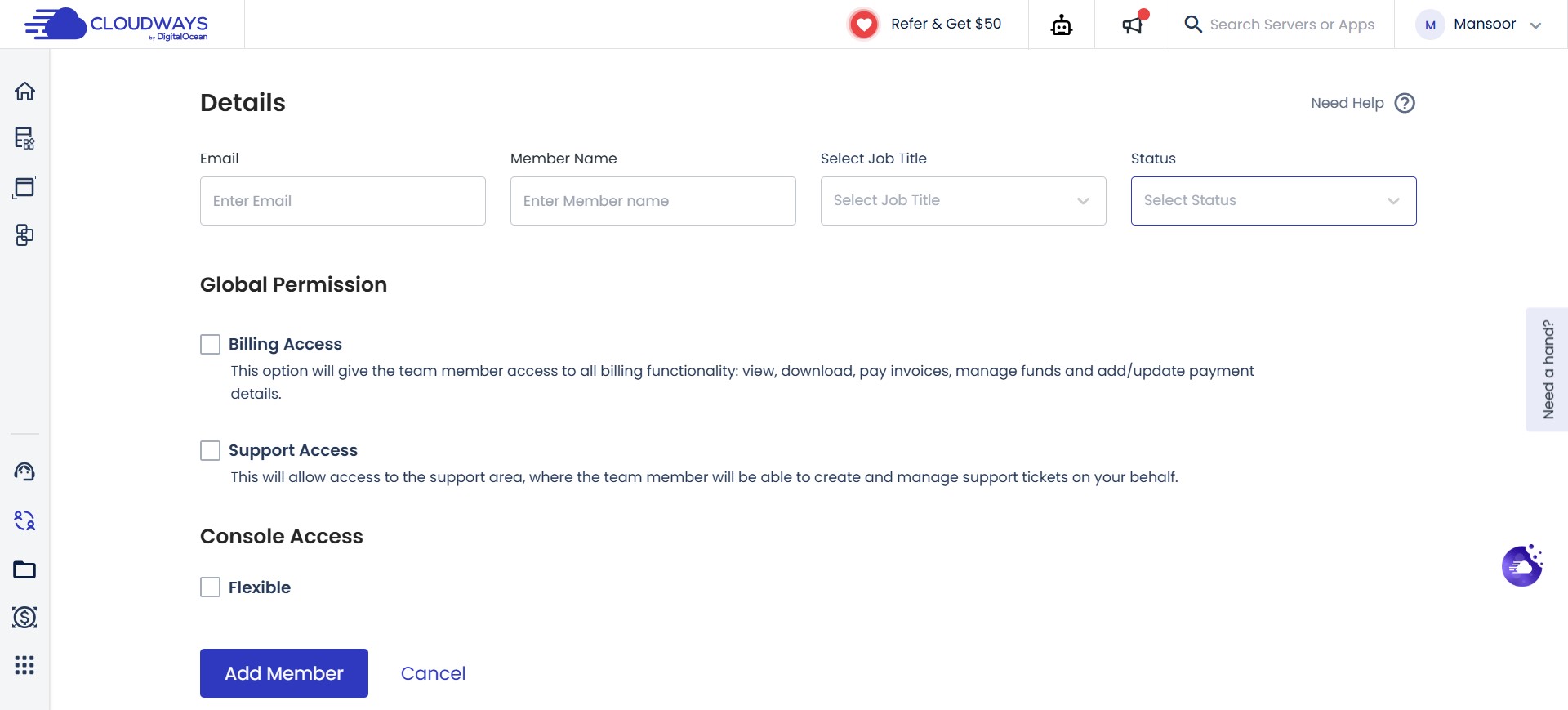This screenshot has height=710, width=1568.
Task: Open Team members icon in sidebar
Action: 24,520
